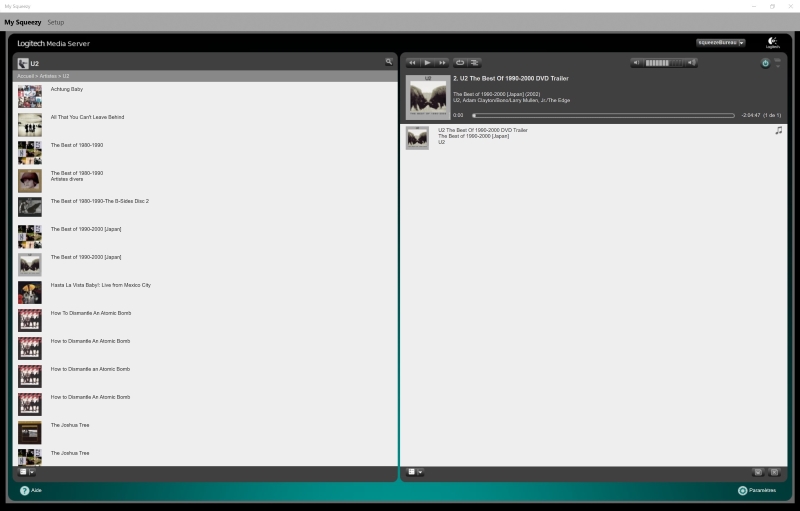Viewport: 800px width, 511px height.
Task: Click the music note icon on playlist track
Action: tap(779, 131)
